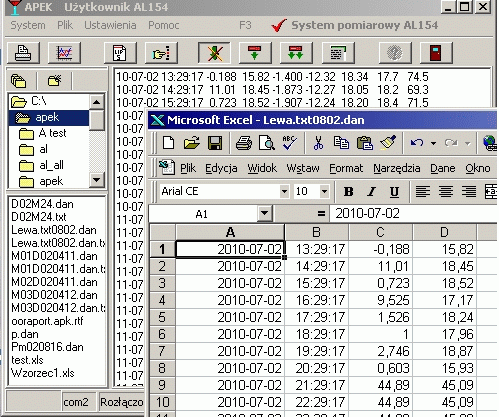
Task: Click the formula bar showing 2010-07-02
Action: [x=413, y=213]
